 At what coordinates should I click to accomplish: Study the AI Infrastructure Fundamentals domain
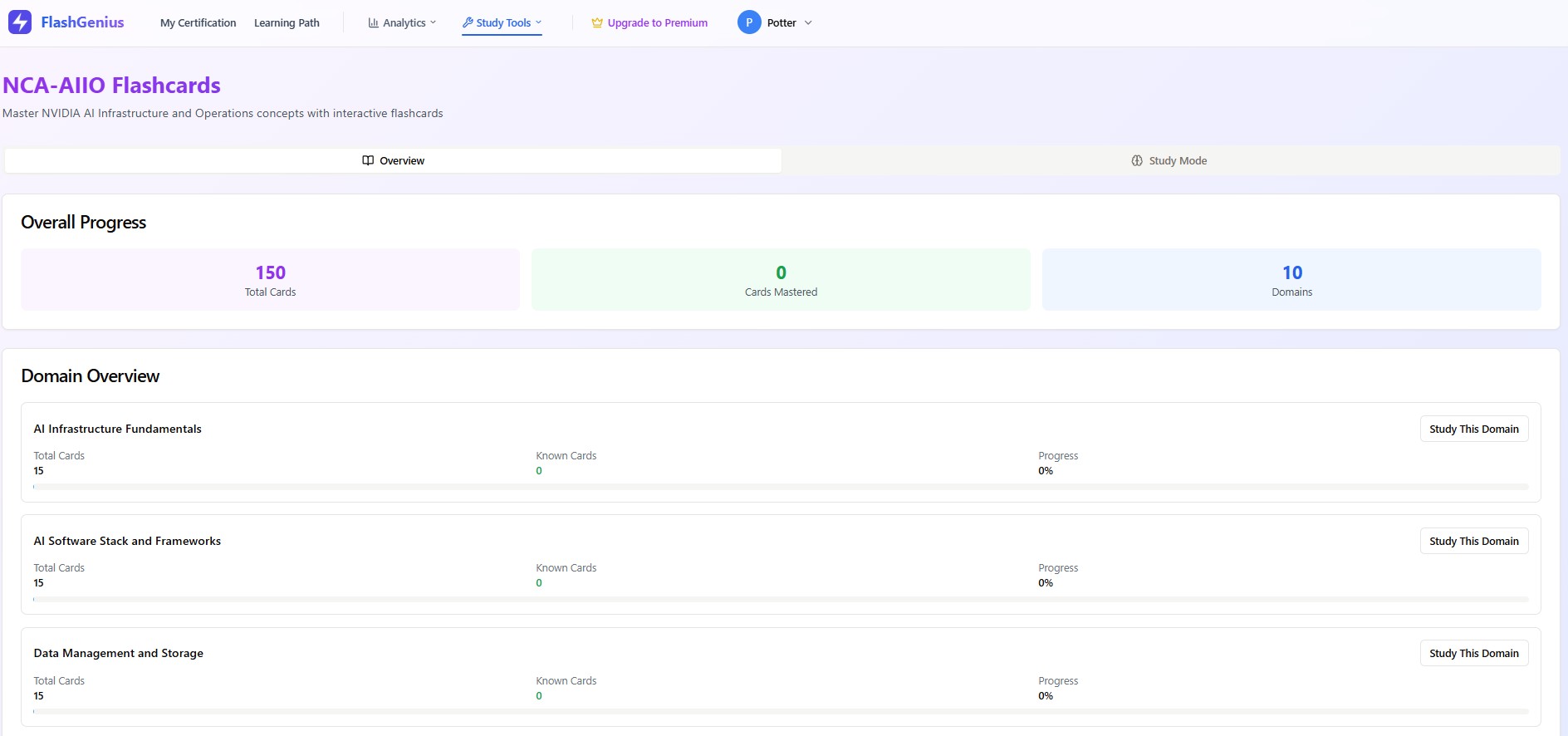point(1473,429)
